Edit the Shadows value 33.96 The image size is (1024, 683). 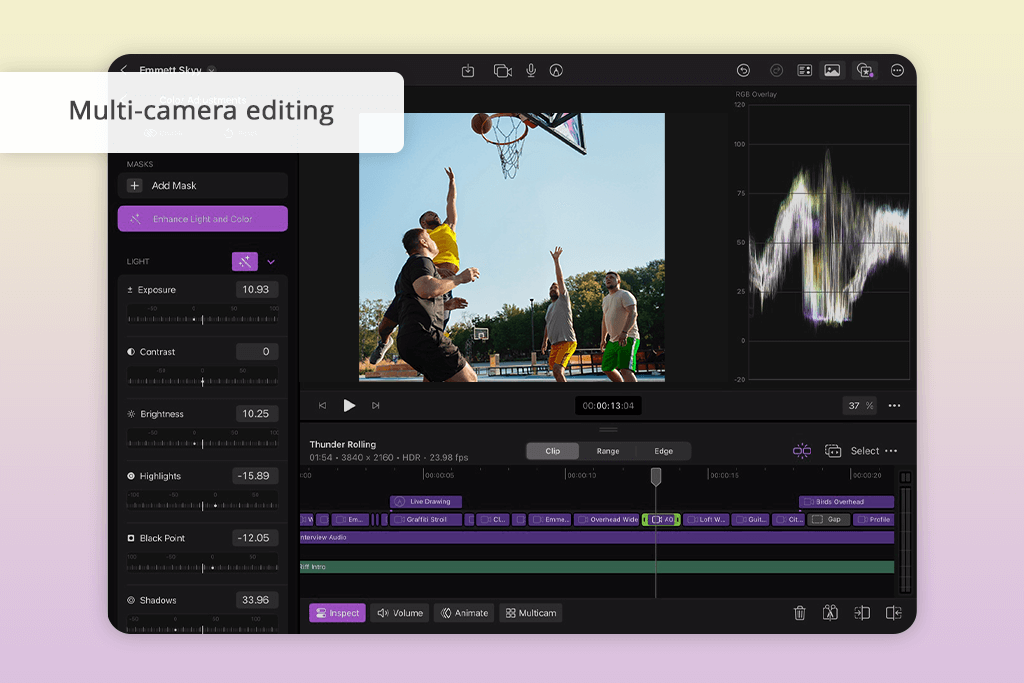pyautogui.click(x=256, y=599)
